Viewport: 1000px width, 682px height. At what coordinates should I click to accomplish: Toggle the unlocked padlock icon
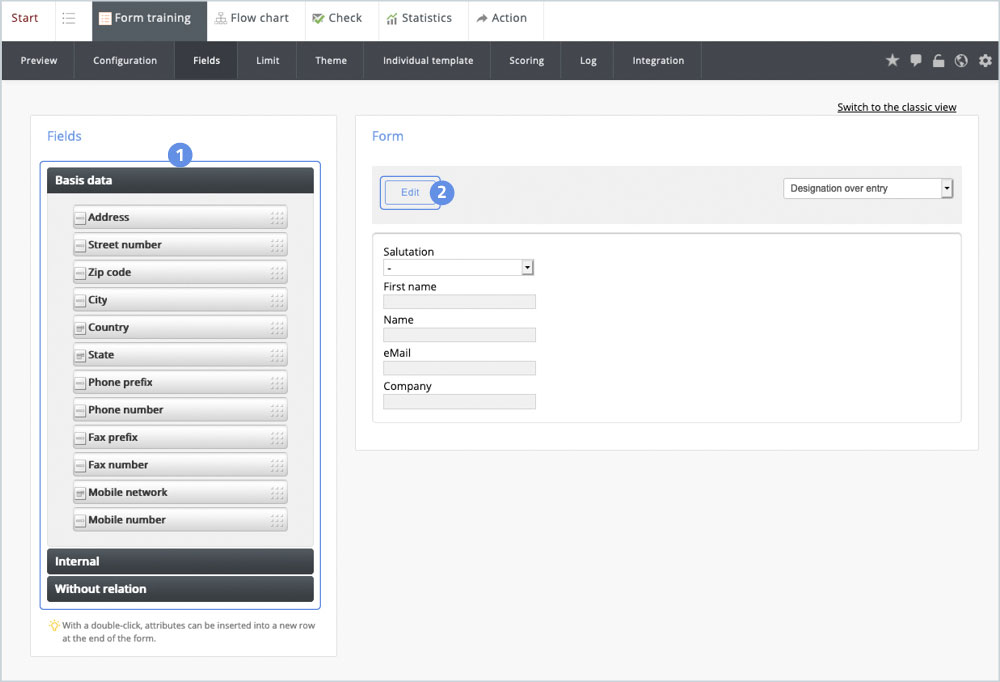coord(938,61)
